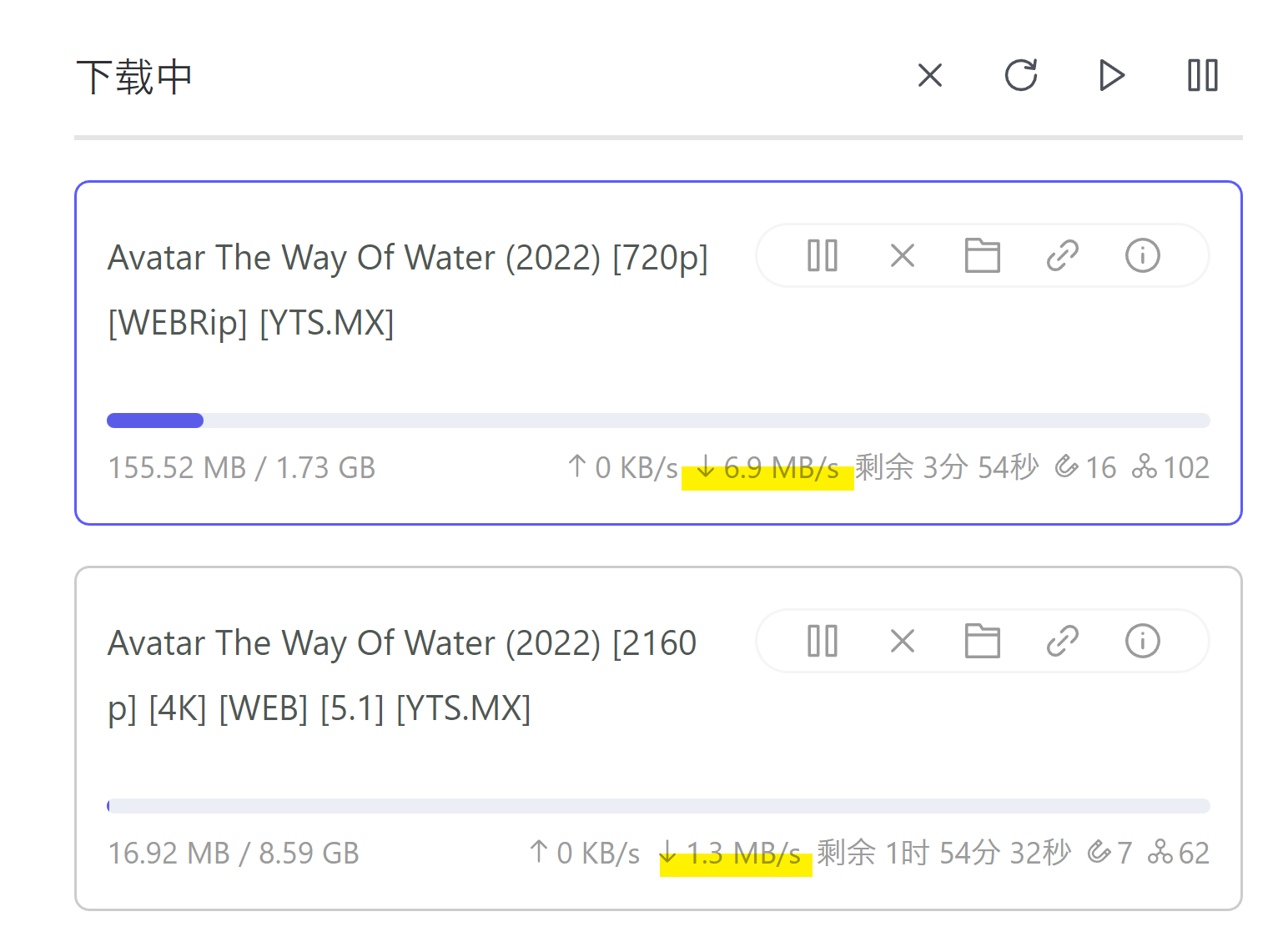Refresh the download task list

[x=1021, y=76]
